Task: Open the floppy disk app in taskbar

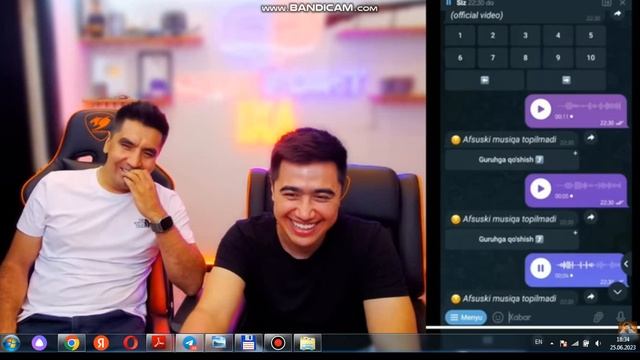Action: (248, 343)
